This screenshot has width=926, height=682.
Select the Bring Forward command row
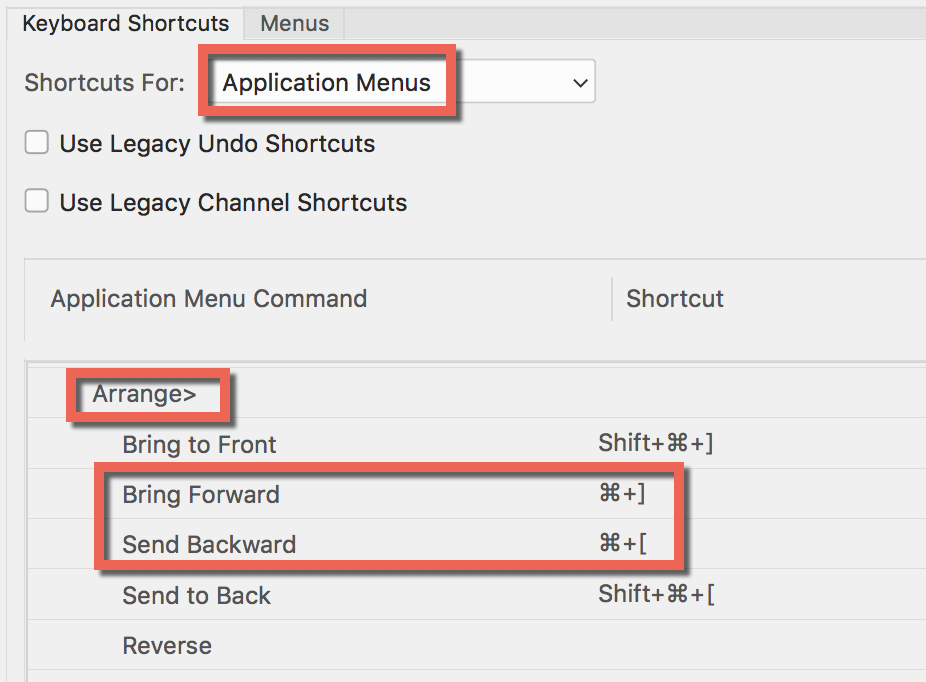(200, 494)
